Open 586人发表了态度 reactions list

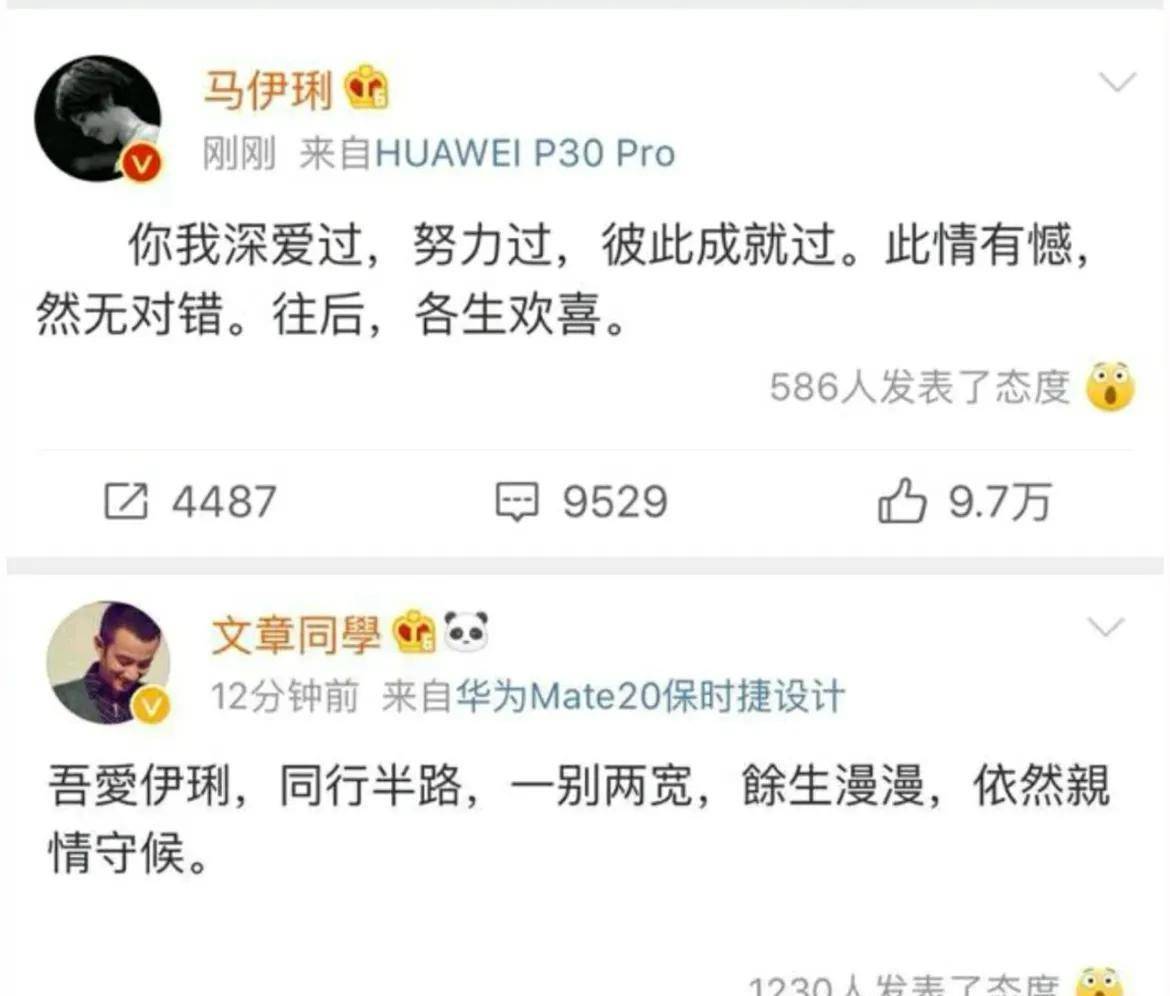click(x=919, y=387)
